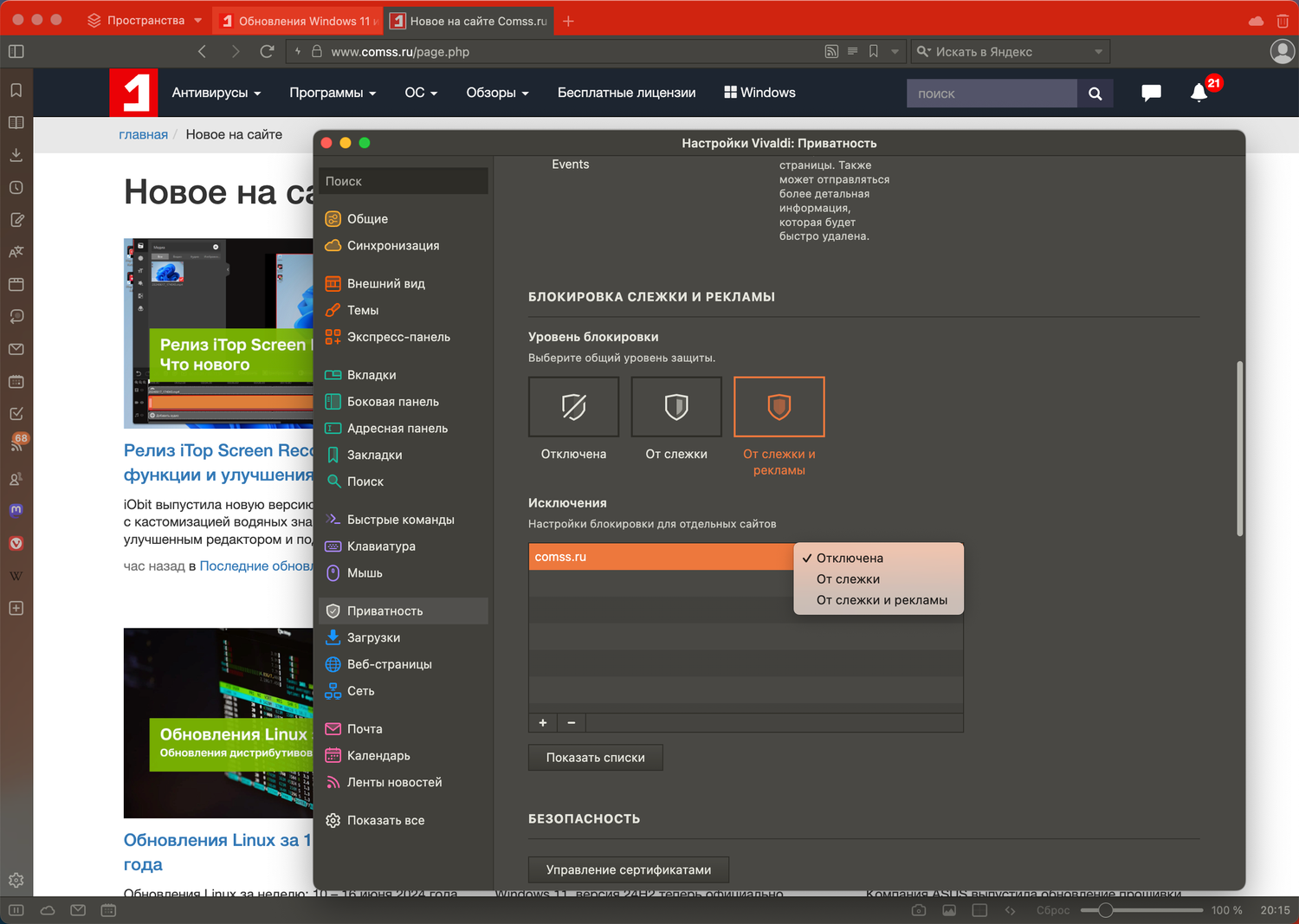Open the Feeds panel with 68 badge
The width and height of the screenshot is (1299, 924).
point(17,443)
